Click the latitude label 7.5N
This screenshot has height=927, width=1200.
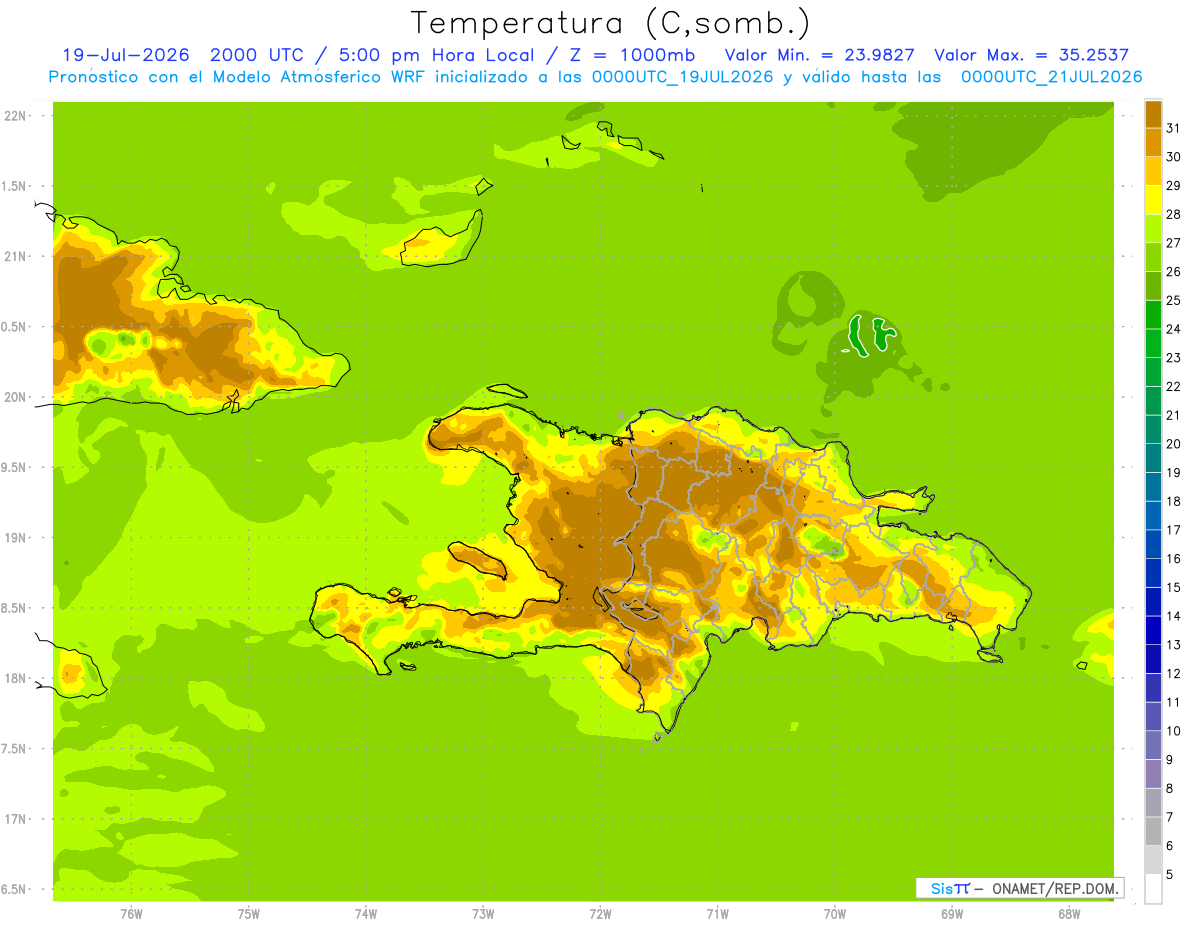coord(14,748)
